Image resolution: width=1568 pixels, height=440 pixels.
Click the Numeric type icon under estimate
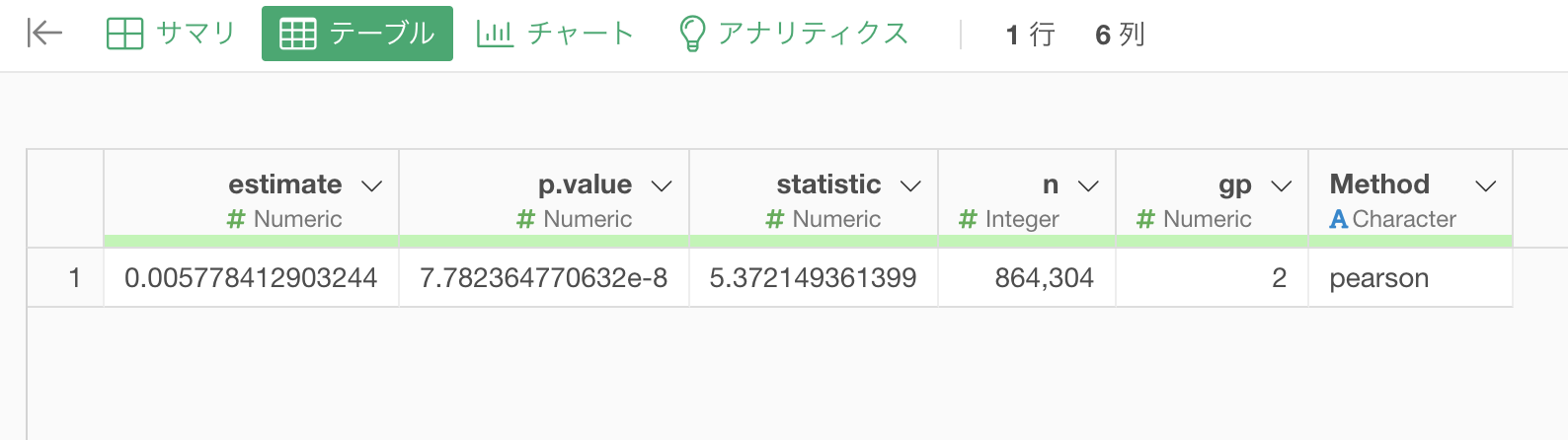point(235,219)
